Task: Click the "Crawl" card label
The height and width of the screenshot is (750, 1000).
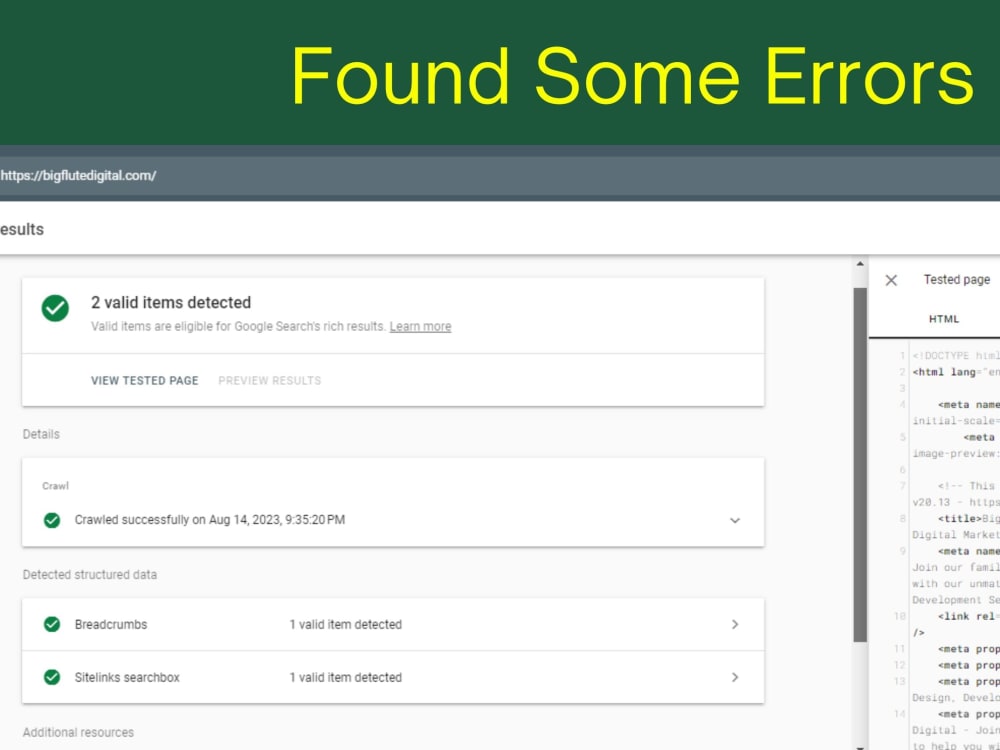Action: coord(55,486)
